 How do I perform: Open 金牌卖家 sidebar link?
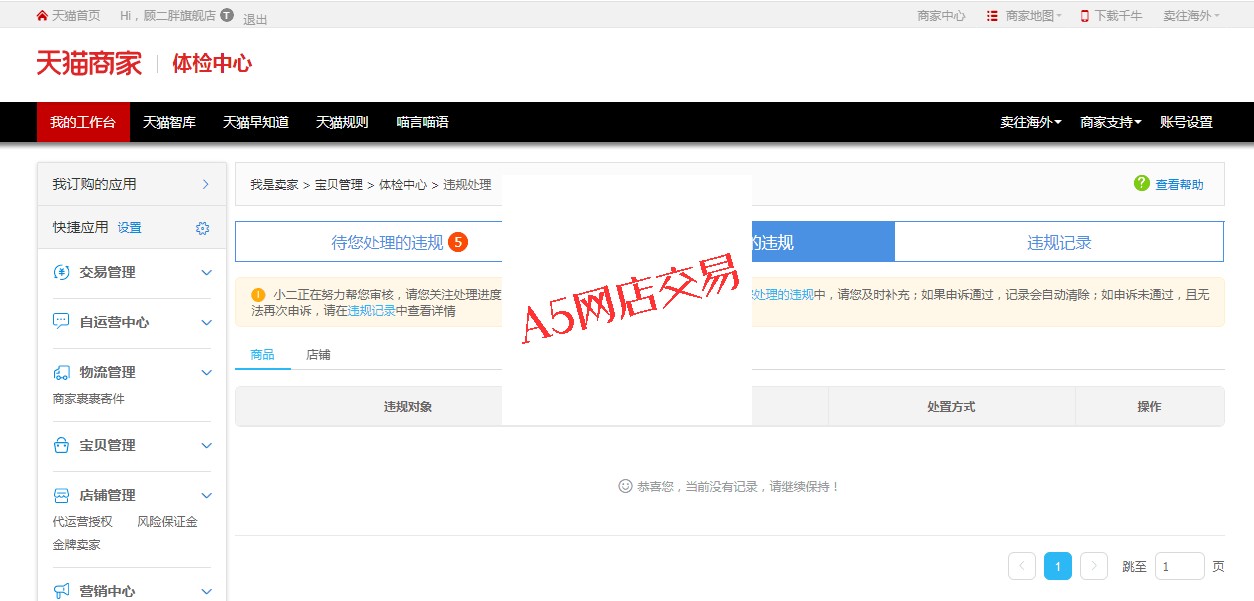77,545
